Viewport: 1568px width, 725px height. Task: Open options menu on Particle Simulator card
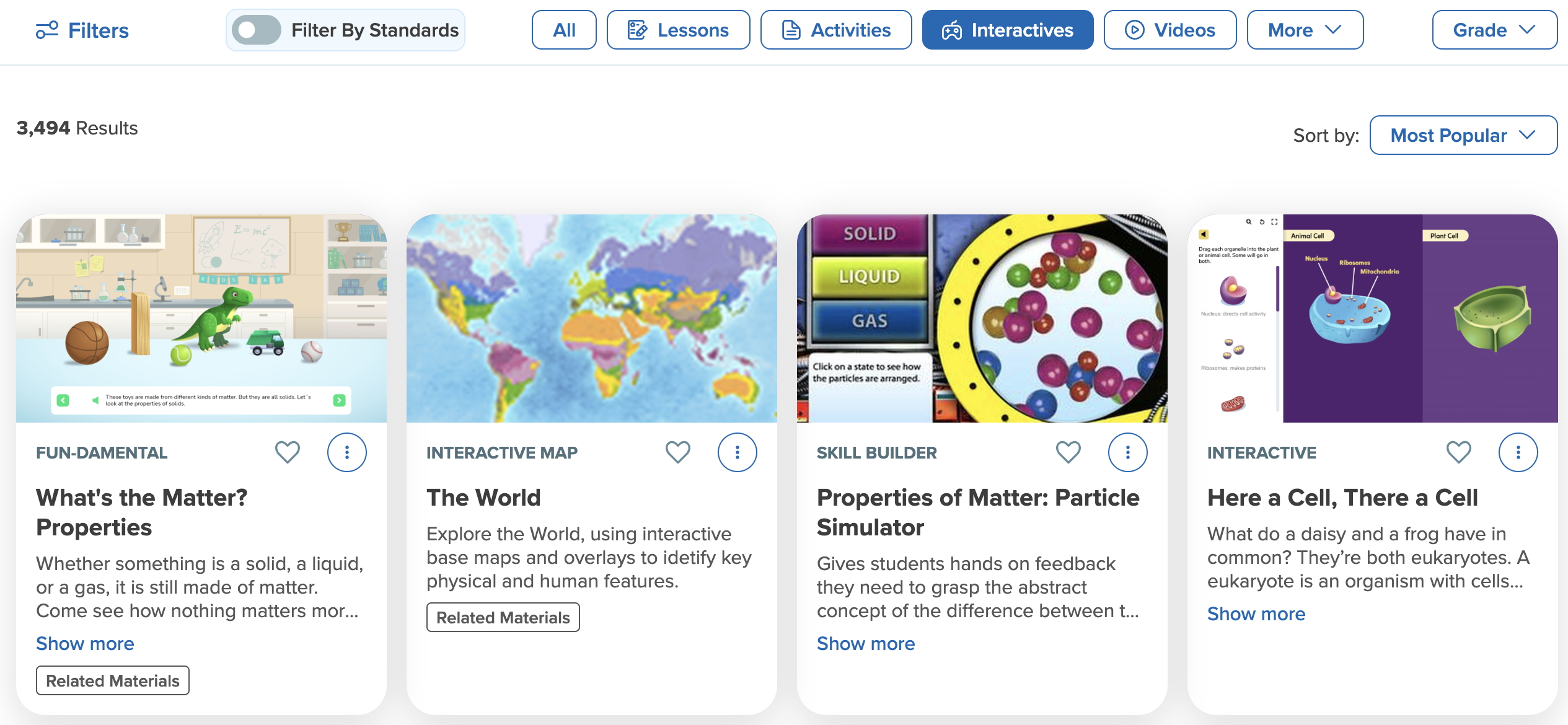[x=1128, y=452]
